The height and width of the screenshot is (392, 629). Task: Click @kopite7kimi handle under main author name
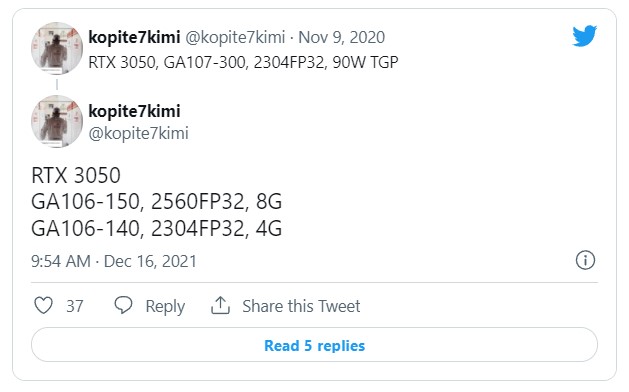pos(138,133)
